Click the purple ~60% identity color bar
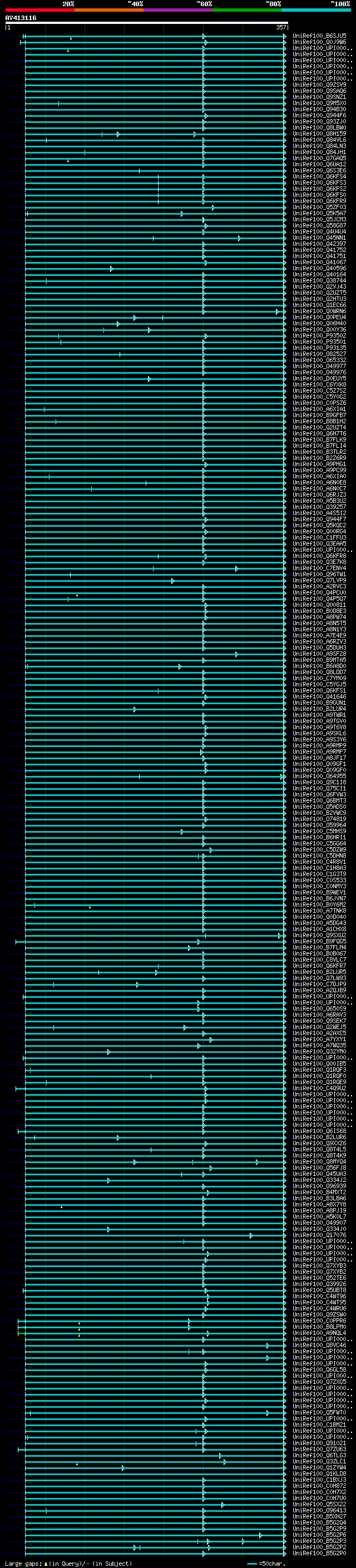The image size is (356, 1568). (x=179, y=10)
